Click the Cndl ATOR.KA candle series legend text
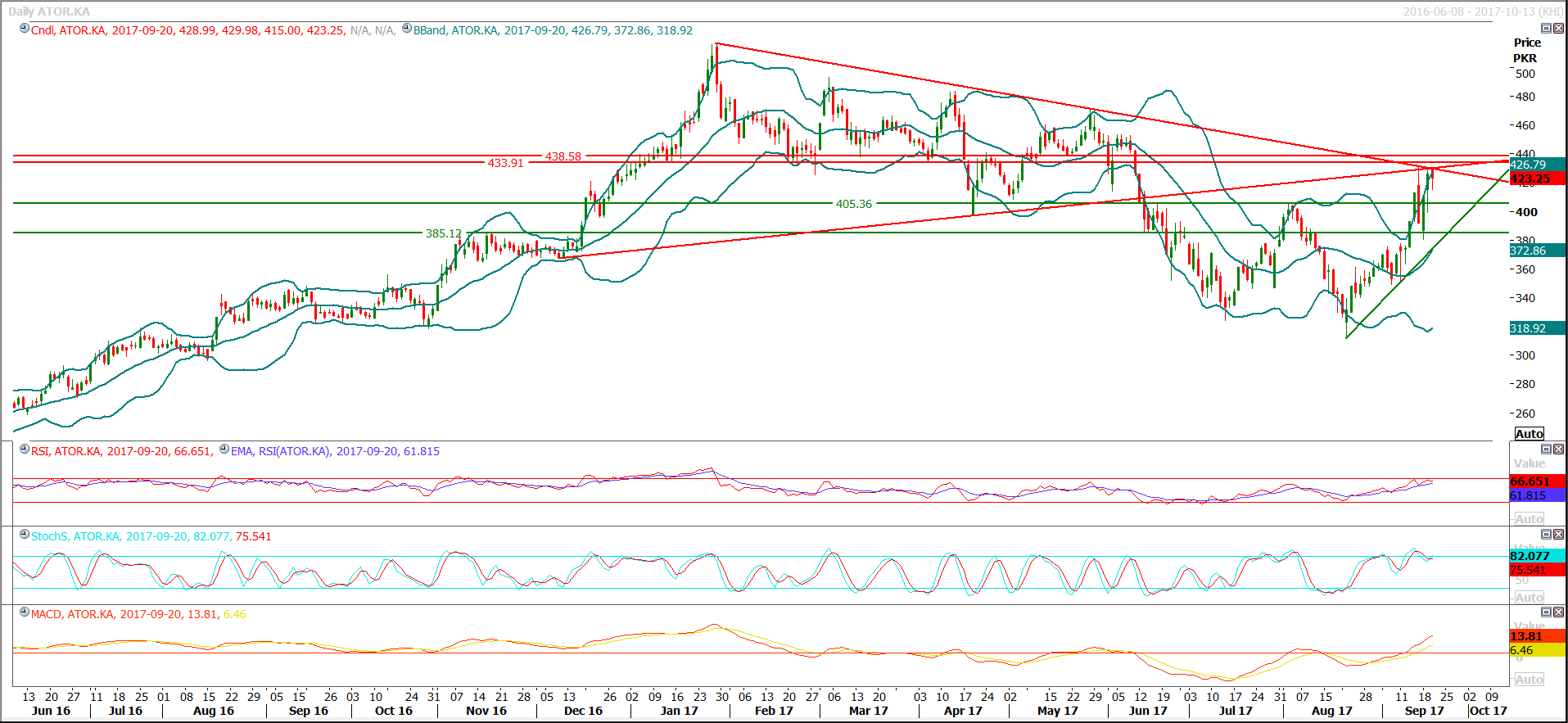Screen dimensions: 1568x723 click(x=188, y=30)
